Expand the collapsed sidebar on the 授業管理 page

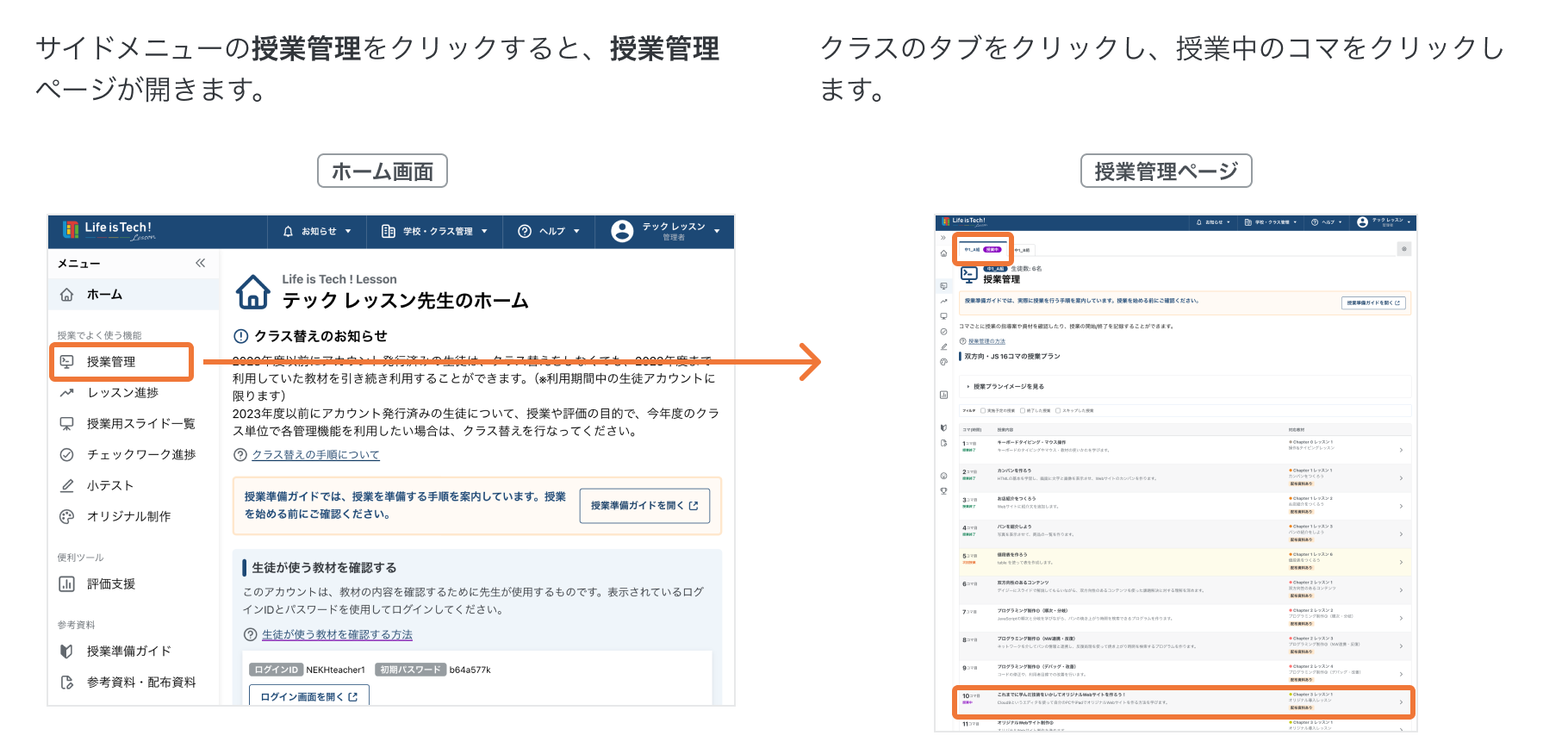[x=943, y=238]
